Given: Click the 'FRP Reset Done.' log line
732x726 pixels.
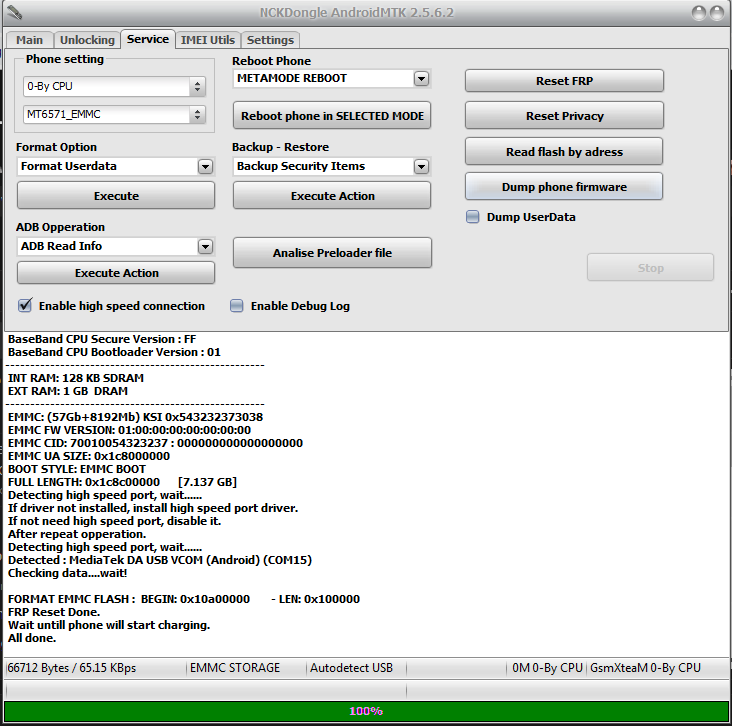Looking at the screenshot, I should [54, 612].
